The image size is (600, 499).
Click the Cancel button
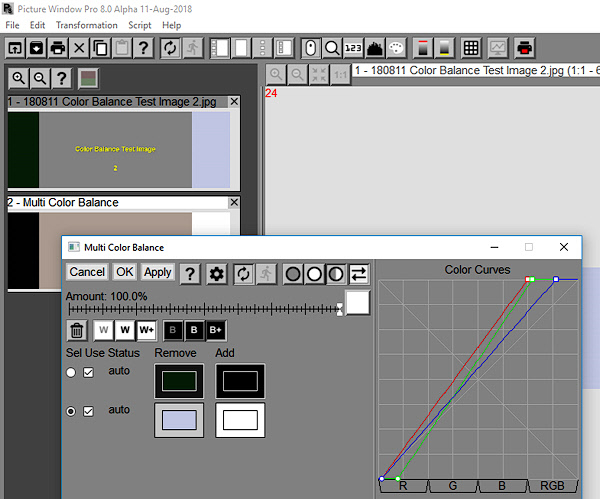point(87,272)
